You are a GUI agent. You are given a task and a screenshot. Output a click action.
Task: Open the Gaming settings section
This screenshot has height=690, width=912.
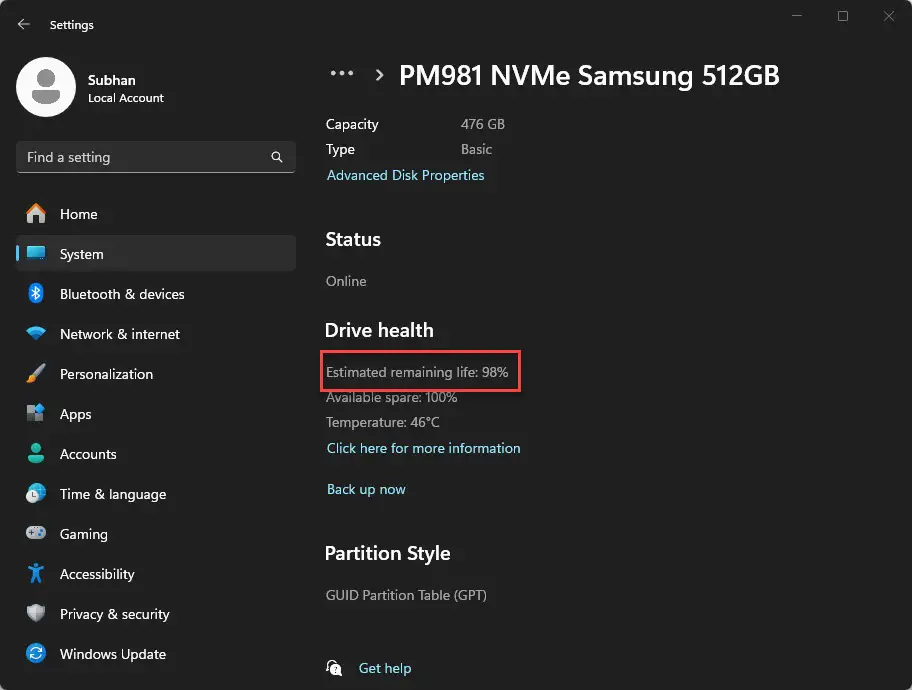coord(84,534)
